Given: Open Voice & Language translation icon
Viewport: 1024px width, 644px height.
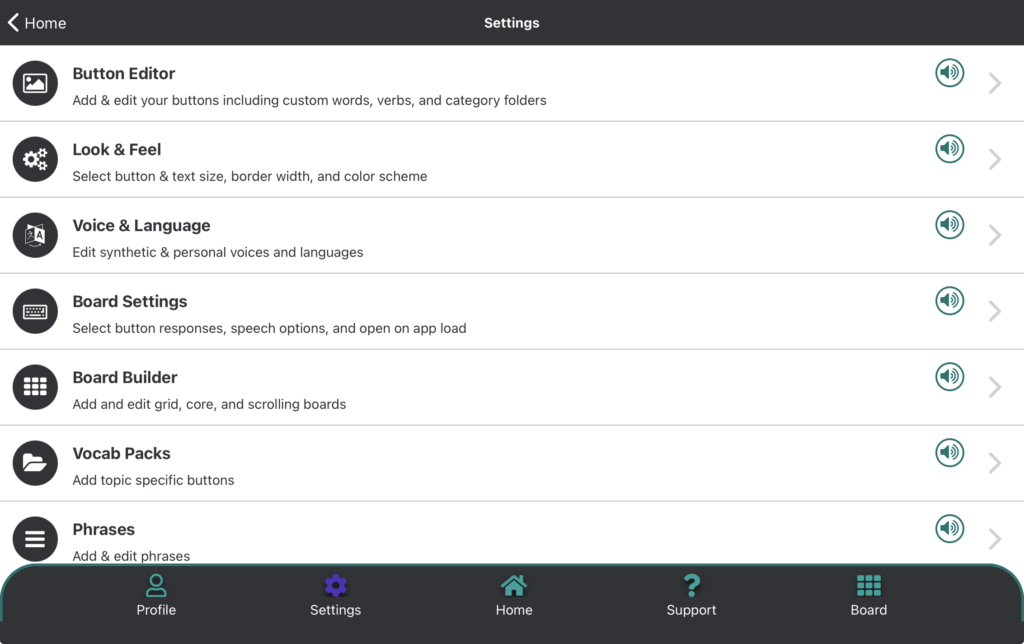Looking at the screenshot, I should 35,235.
